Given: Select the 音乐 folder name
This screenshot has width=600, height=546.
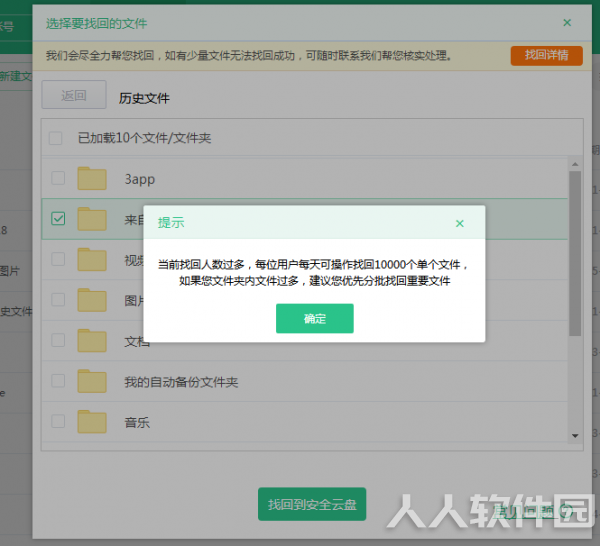Looking at the screenshot, I should [137, 422].
